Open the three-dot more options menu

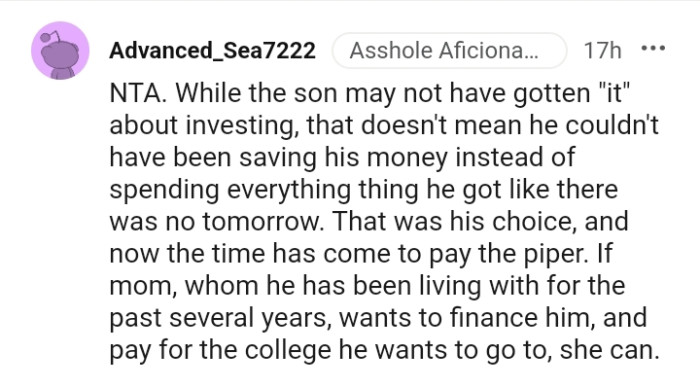[653, 49]
